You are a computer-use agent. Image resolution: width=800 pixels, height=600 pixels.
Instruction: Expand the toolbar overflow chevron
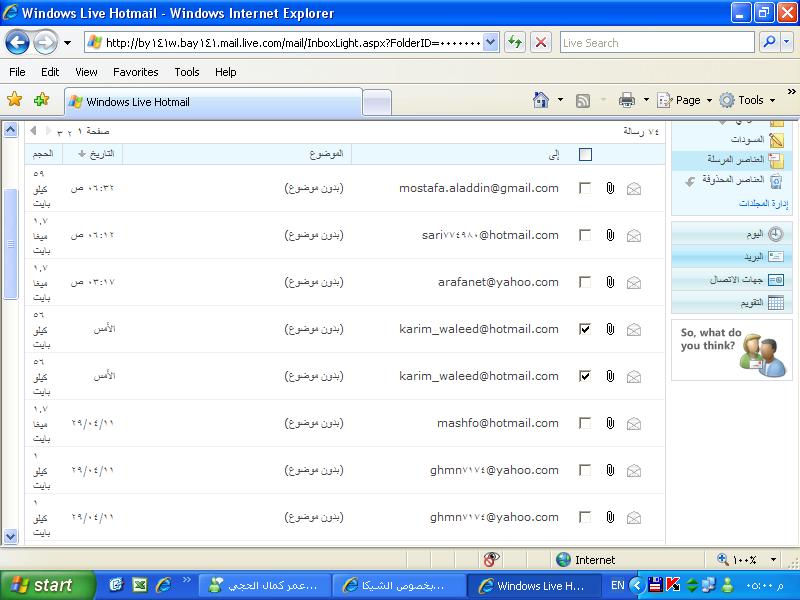791,92
